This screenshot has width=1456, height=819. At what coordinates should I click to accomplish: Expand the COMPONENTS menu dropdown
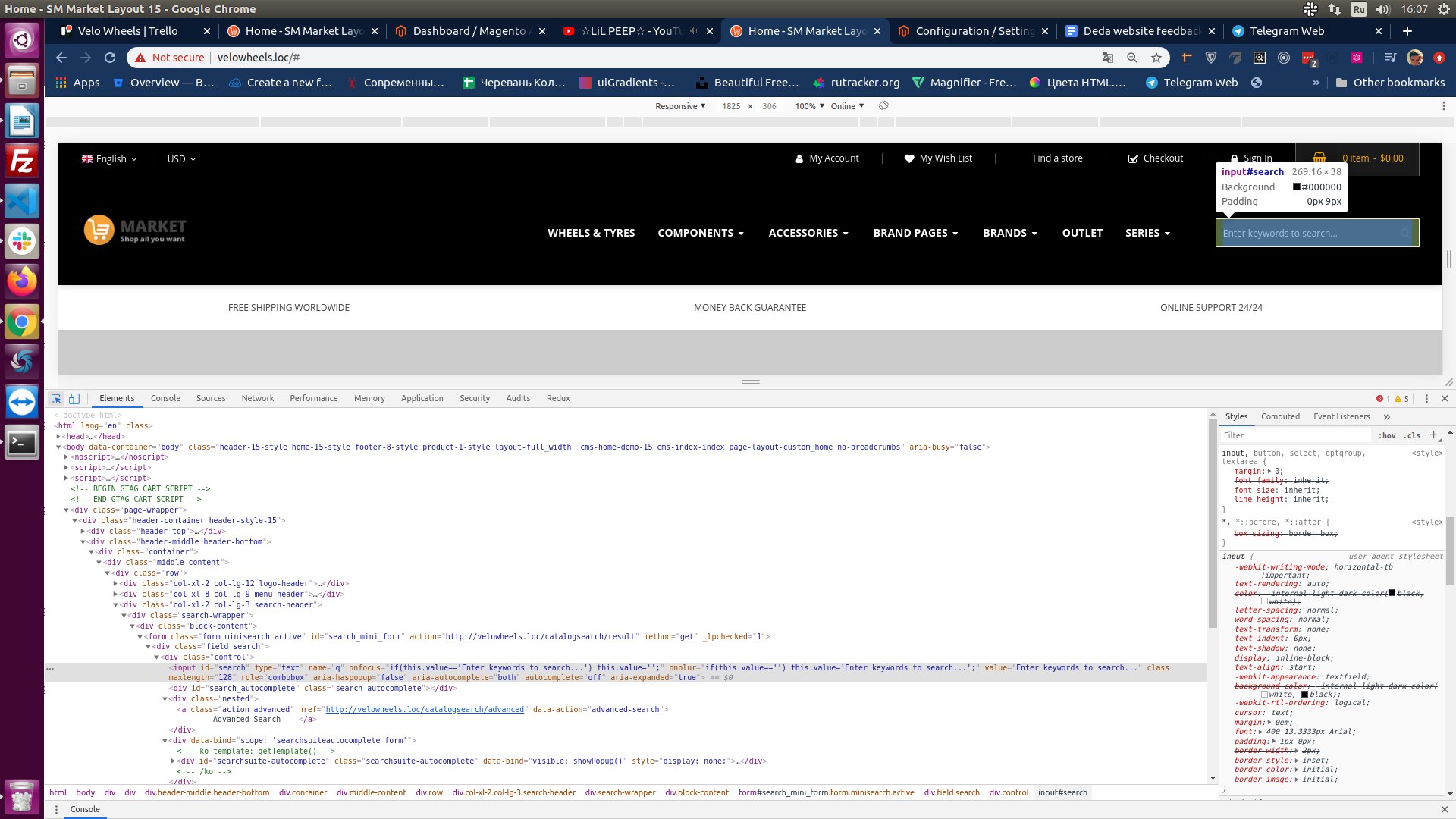(701, 233)
